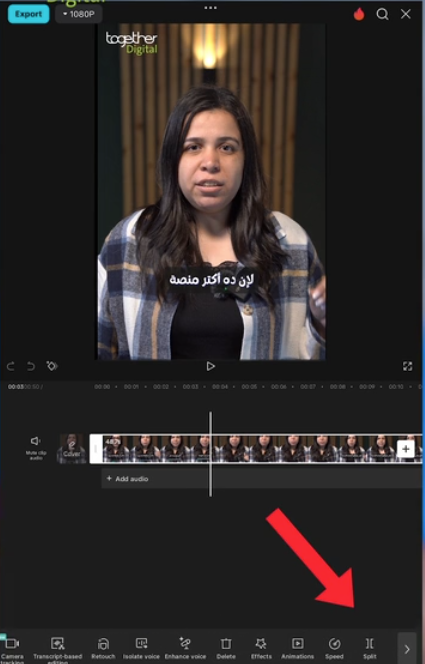Open the Retouch tool
Screen dimensions: 425x664
[103, 648]
